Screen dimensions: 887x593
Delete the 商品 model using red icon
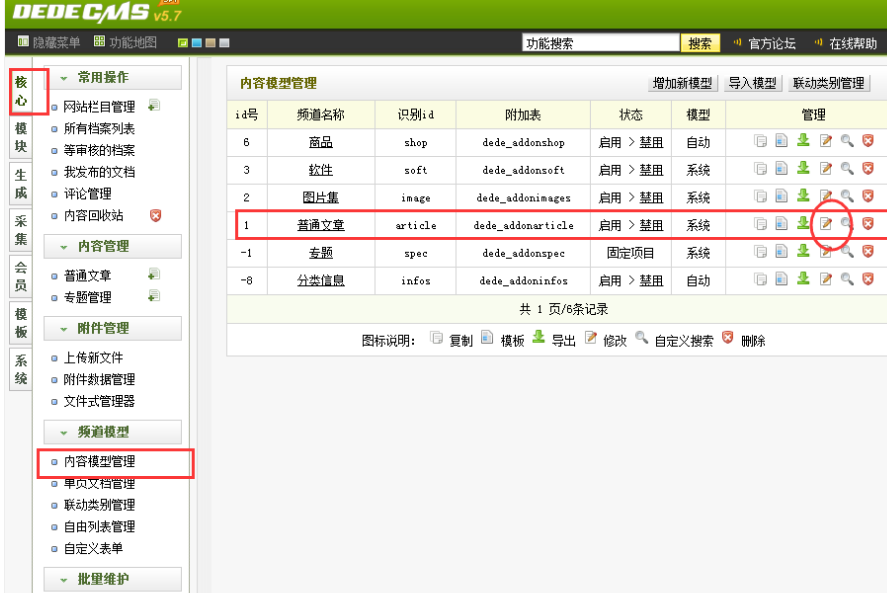[868, 140]
